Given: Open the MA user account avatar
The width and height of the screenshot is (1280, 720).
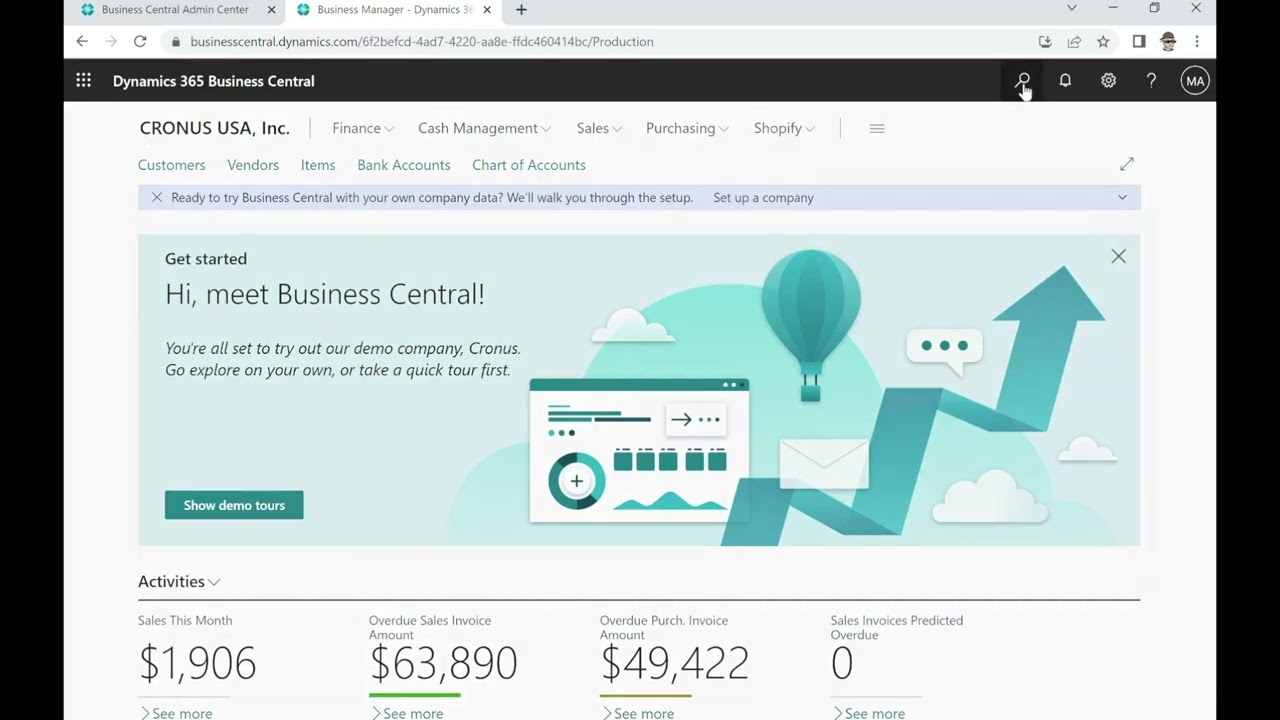Looking at the screenshot, I should tap(1195, 81).
